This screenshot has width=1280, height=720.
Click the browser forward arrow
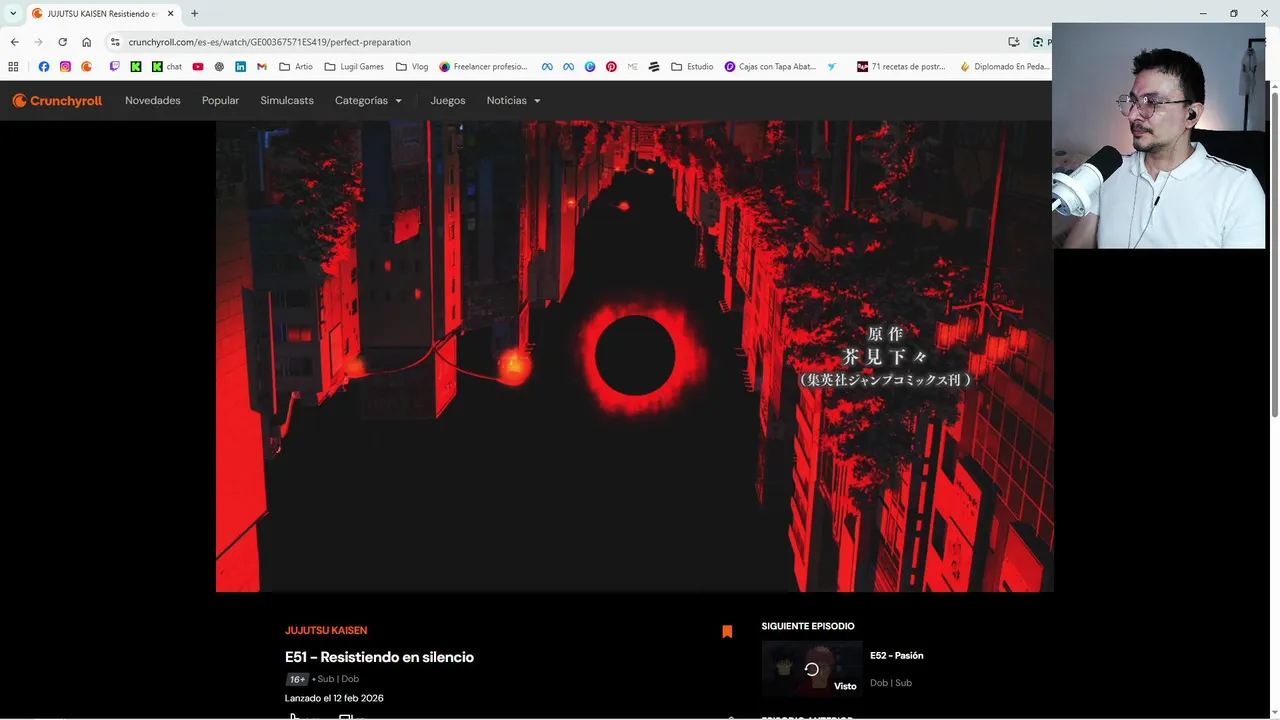click(x=38, y=42)
